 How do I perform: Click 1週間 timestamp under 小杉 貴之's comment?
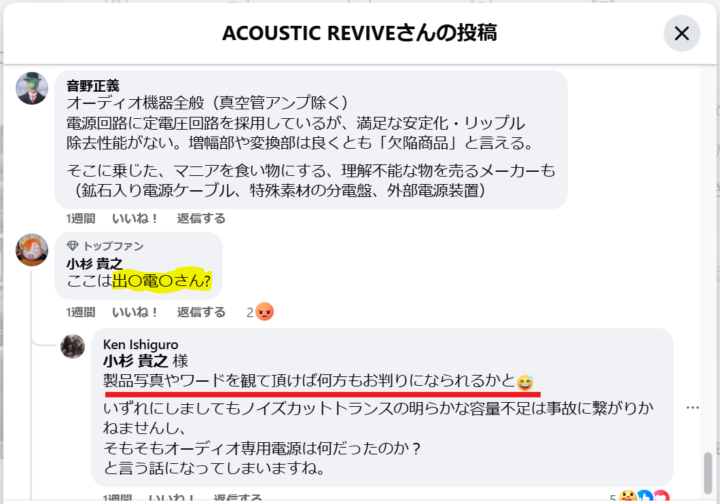81,312
